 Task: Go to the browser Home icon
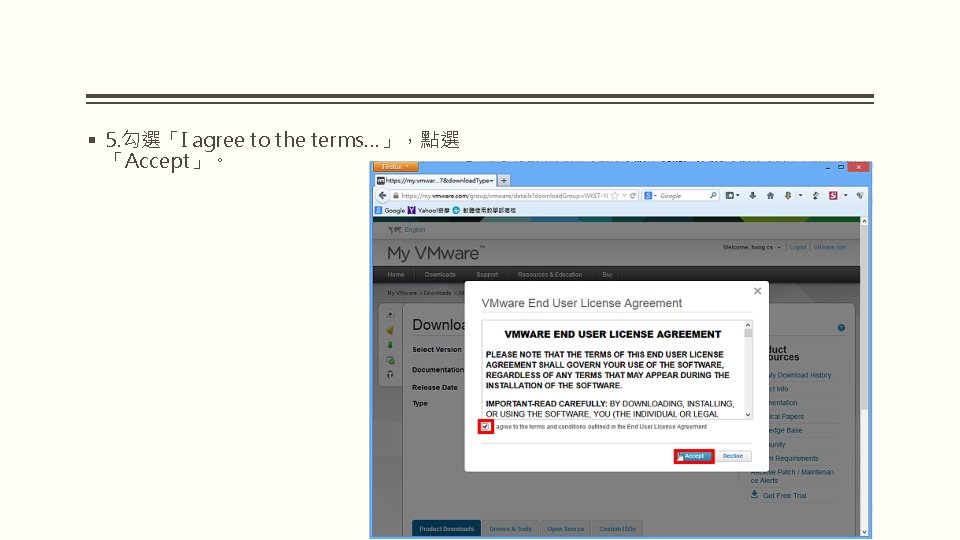pos(770,195)
